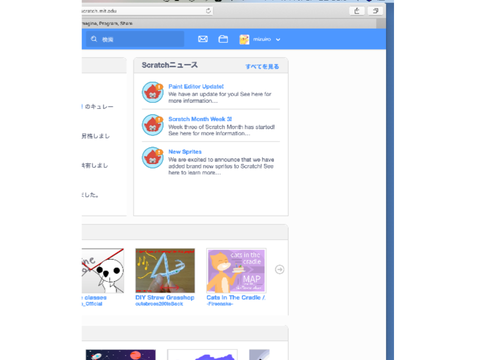
Task: Open author link under DIY Straw Grasshopper
Action: pyautogui.click(x=159, y=304)
